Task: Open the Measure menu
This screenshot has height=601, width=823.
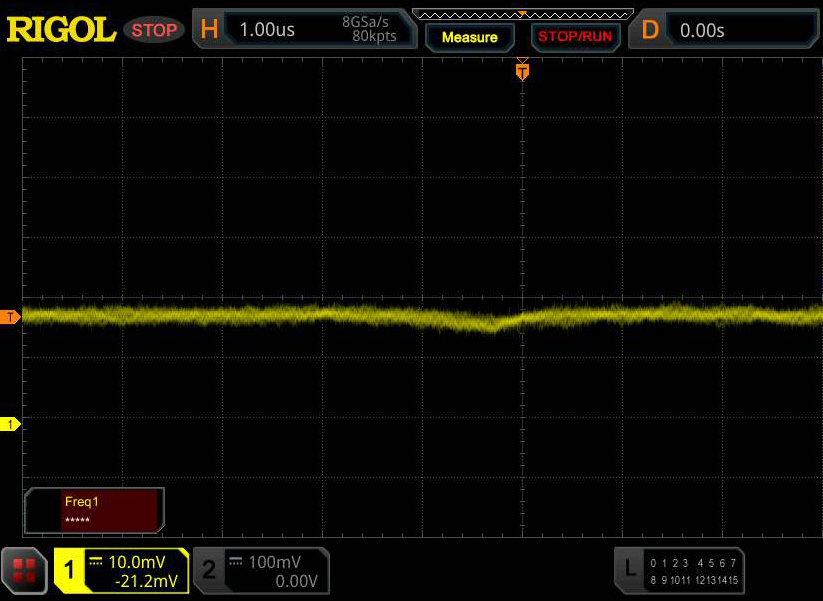Action: tap(469, 37)
